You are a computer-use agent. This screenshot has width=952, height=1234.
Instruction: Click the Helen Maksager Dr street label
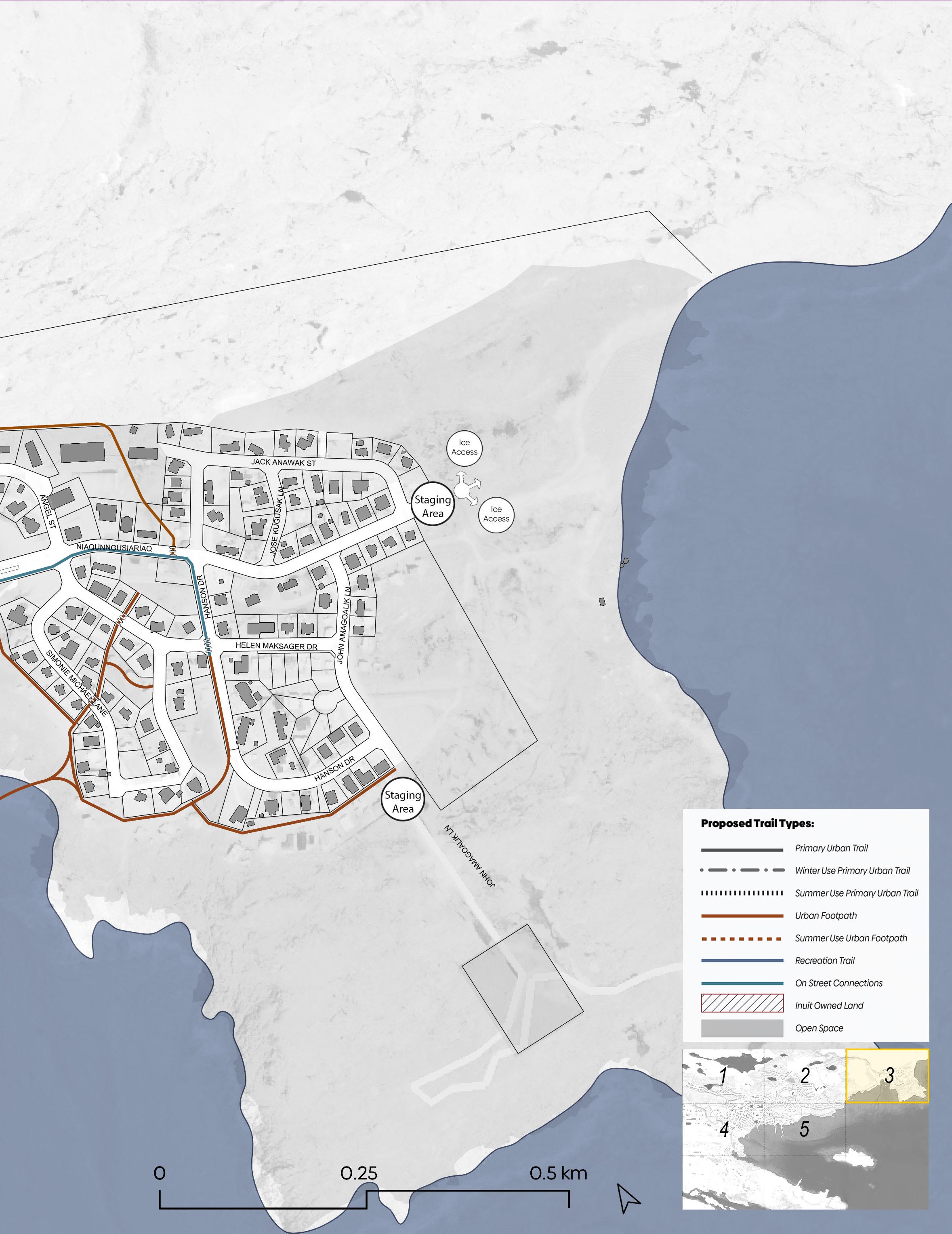tap(276, 646)
